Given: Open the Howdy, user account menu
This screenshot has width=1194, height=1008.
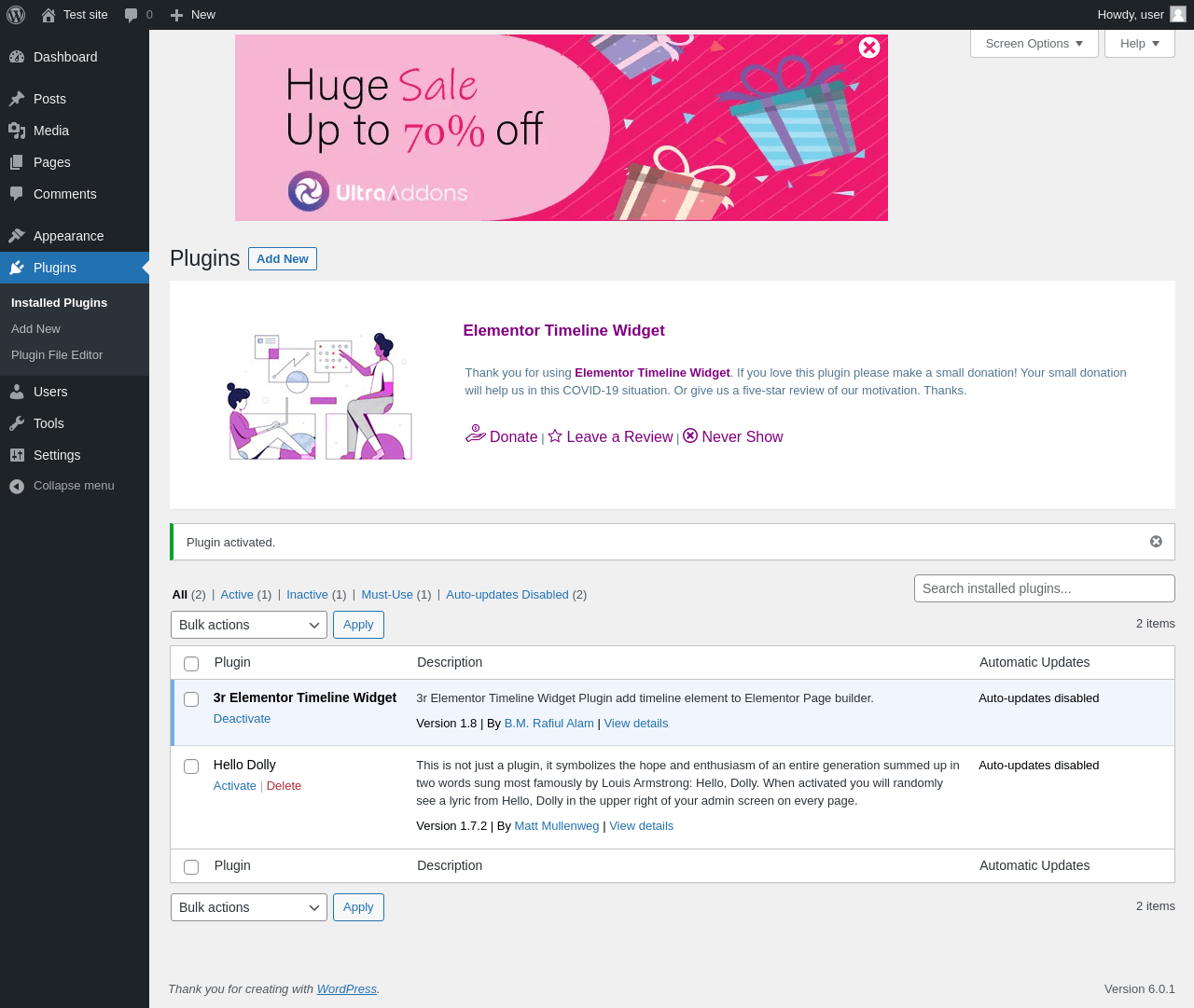Looking at the screenshot, I should (1141, 15).
